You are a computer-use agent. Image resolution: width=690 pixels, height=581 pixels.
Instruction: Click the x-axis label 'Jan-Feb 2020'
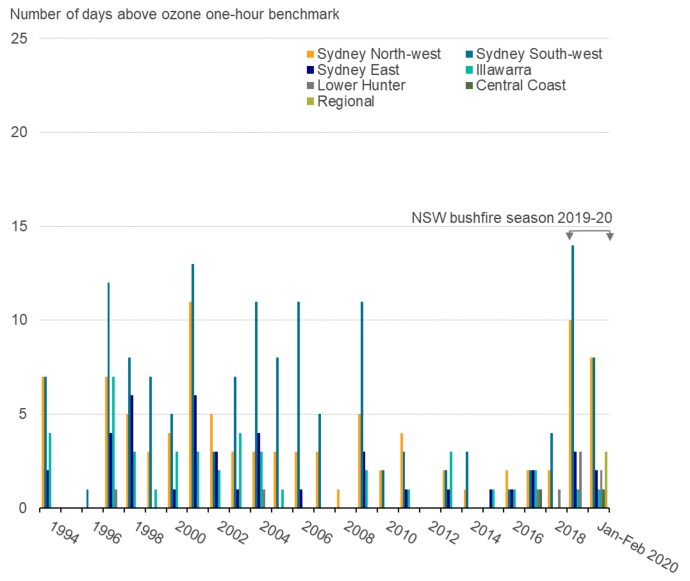coord(637,548)
